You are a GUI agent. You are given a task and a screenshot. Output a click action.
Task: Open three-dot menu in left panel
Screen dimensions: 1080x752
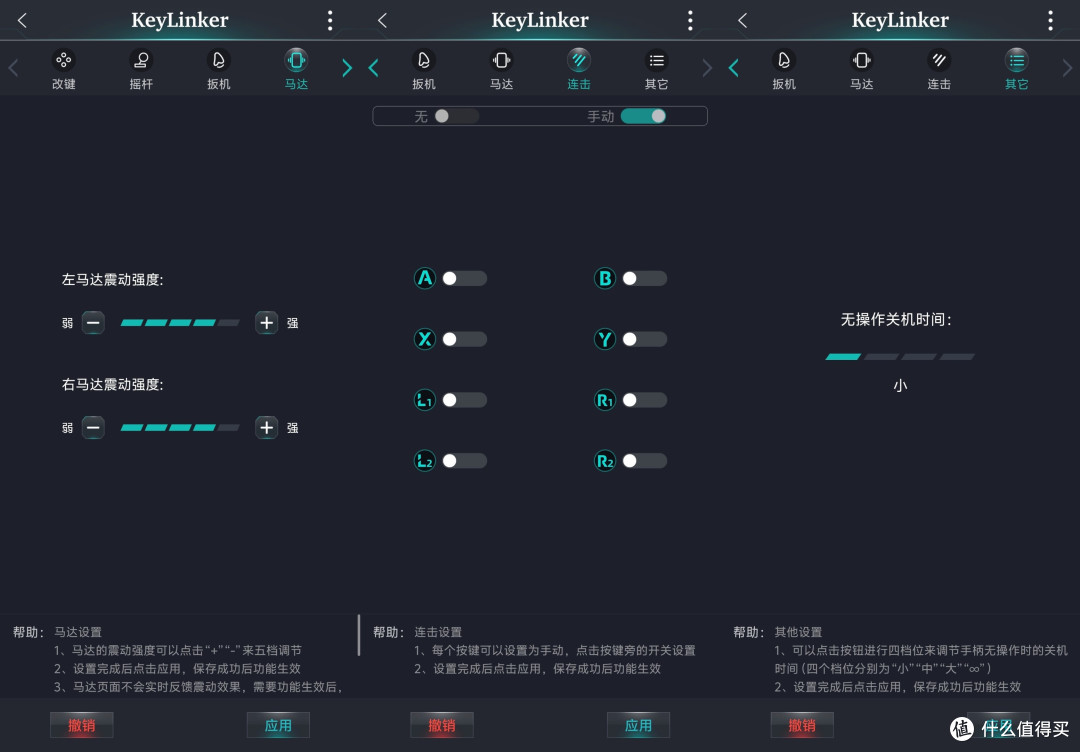(x=330, y=20)
